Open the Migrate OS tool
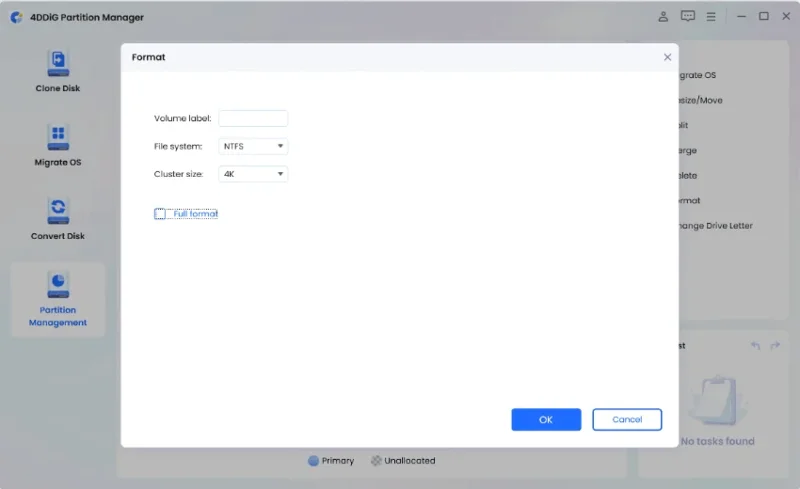This screenshot has height=489, width=800. [58, 145]
